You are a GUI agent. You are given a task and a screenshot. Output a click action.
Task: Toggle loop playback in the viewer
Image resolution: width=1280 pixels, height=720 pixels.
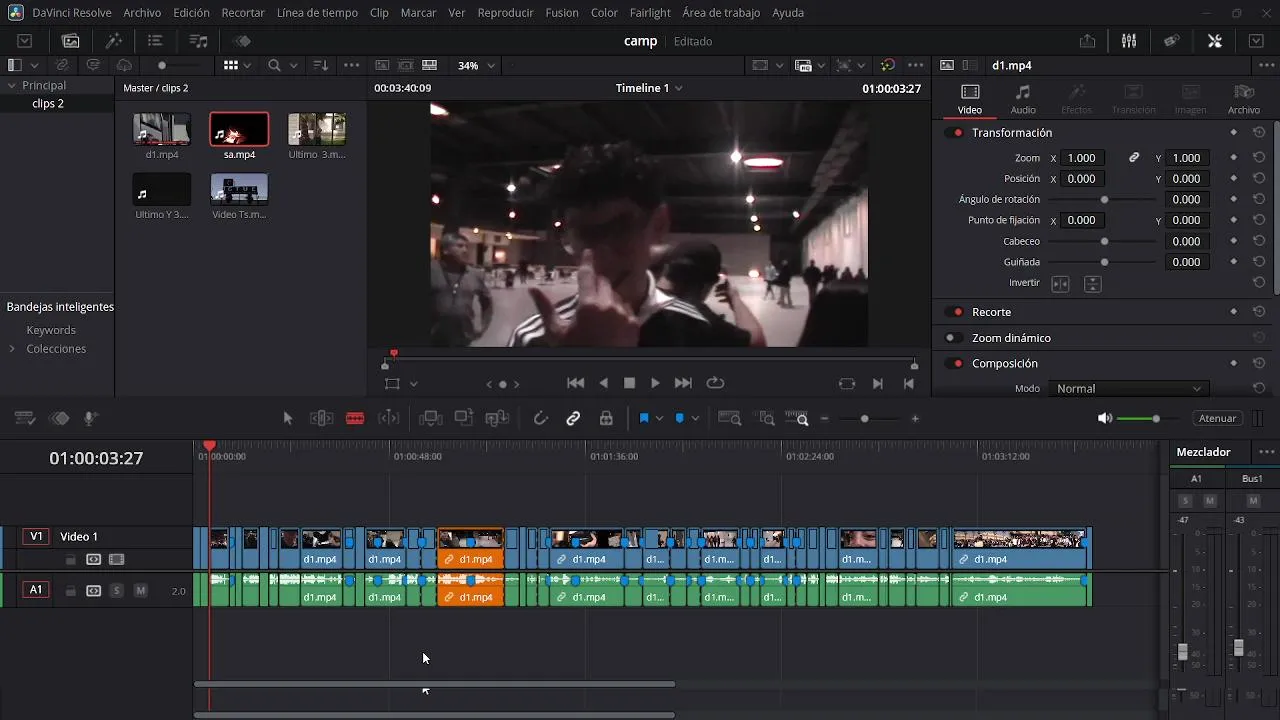click(x=715, y=383)
